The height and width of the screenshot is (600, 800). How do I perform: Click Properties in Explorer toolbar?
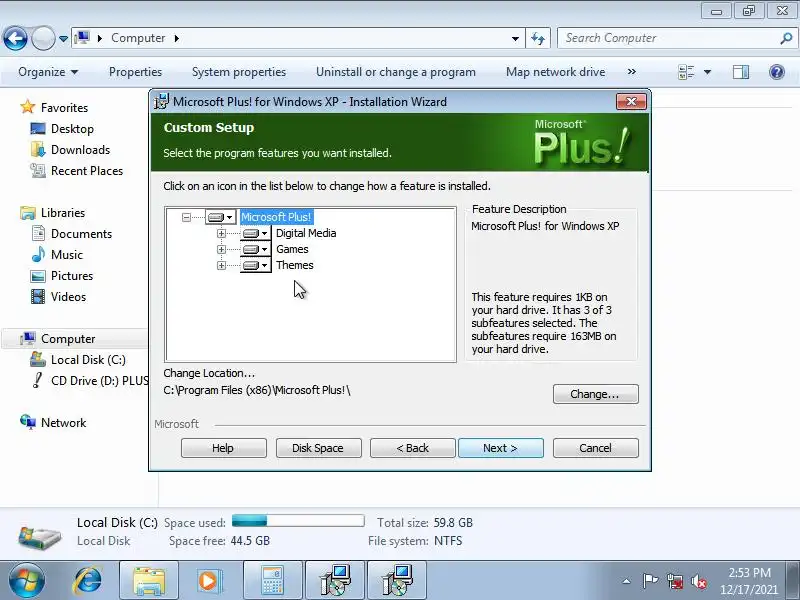point(136,72)
